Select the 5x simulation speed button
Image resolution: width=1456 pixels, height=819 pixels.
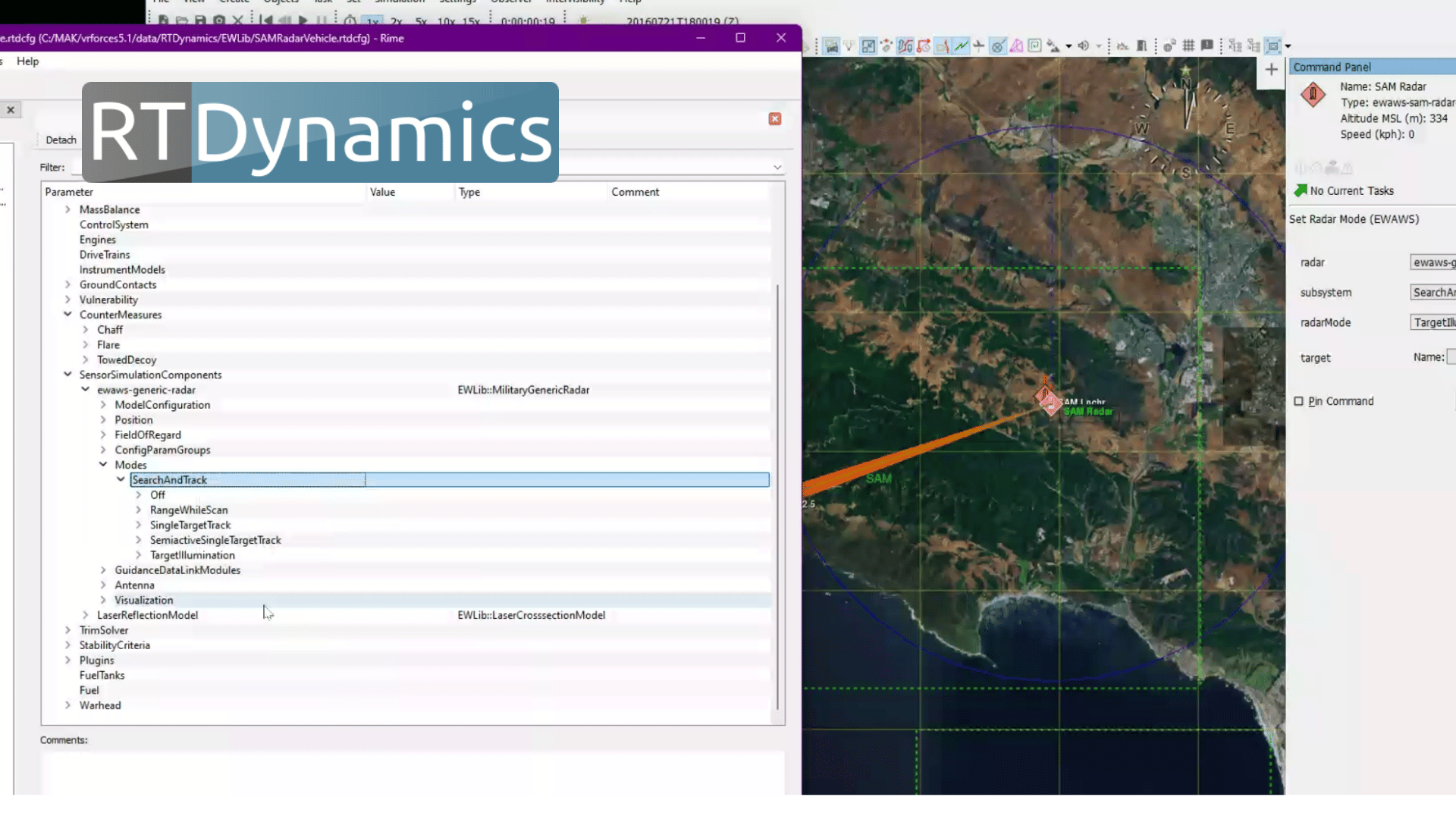tap(421, 21)
